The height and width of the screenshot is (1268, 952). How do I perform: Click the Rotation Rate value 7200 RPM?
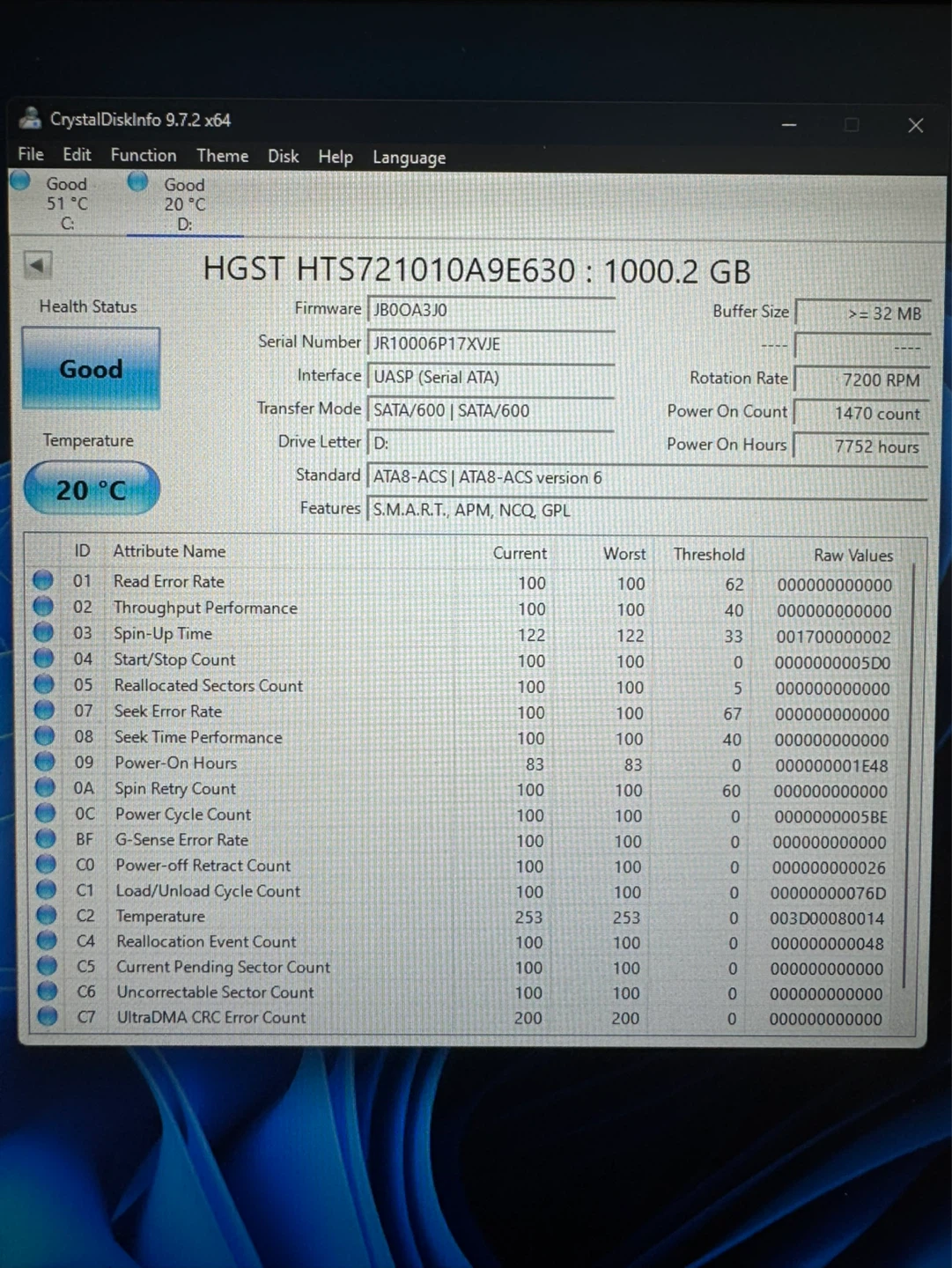pyautogui.click(x=863, y=380)
